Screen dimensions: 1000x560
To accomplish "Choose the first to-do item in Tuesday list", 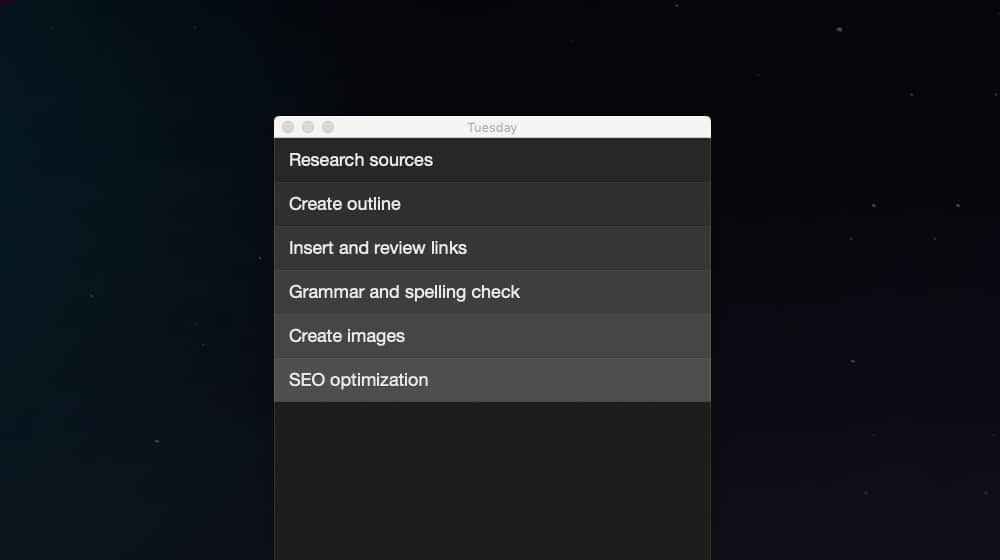I will point(492,160).
